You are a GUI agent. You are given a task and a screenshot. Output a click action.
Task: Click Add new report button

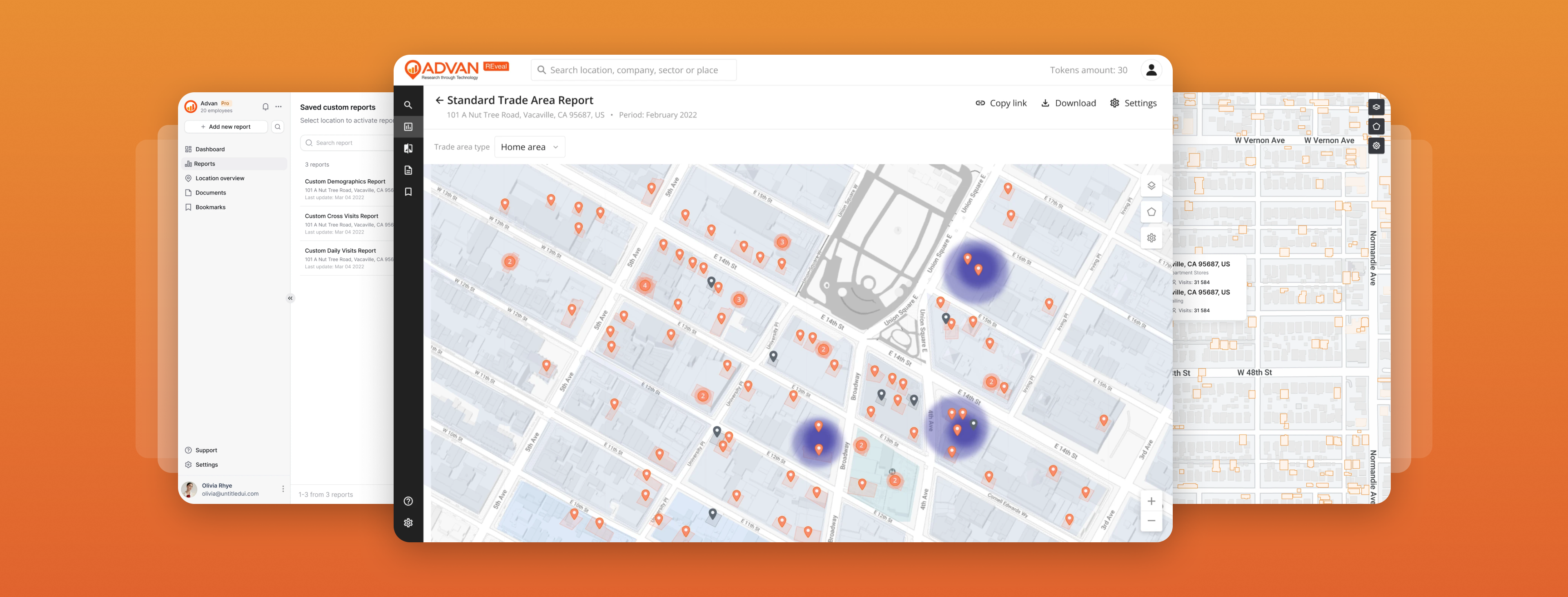(226, 127)
